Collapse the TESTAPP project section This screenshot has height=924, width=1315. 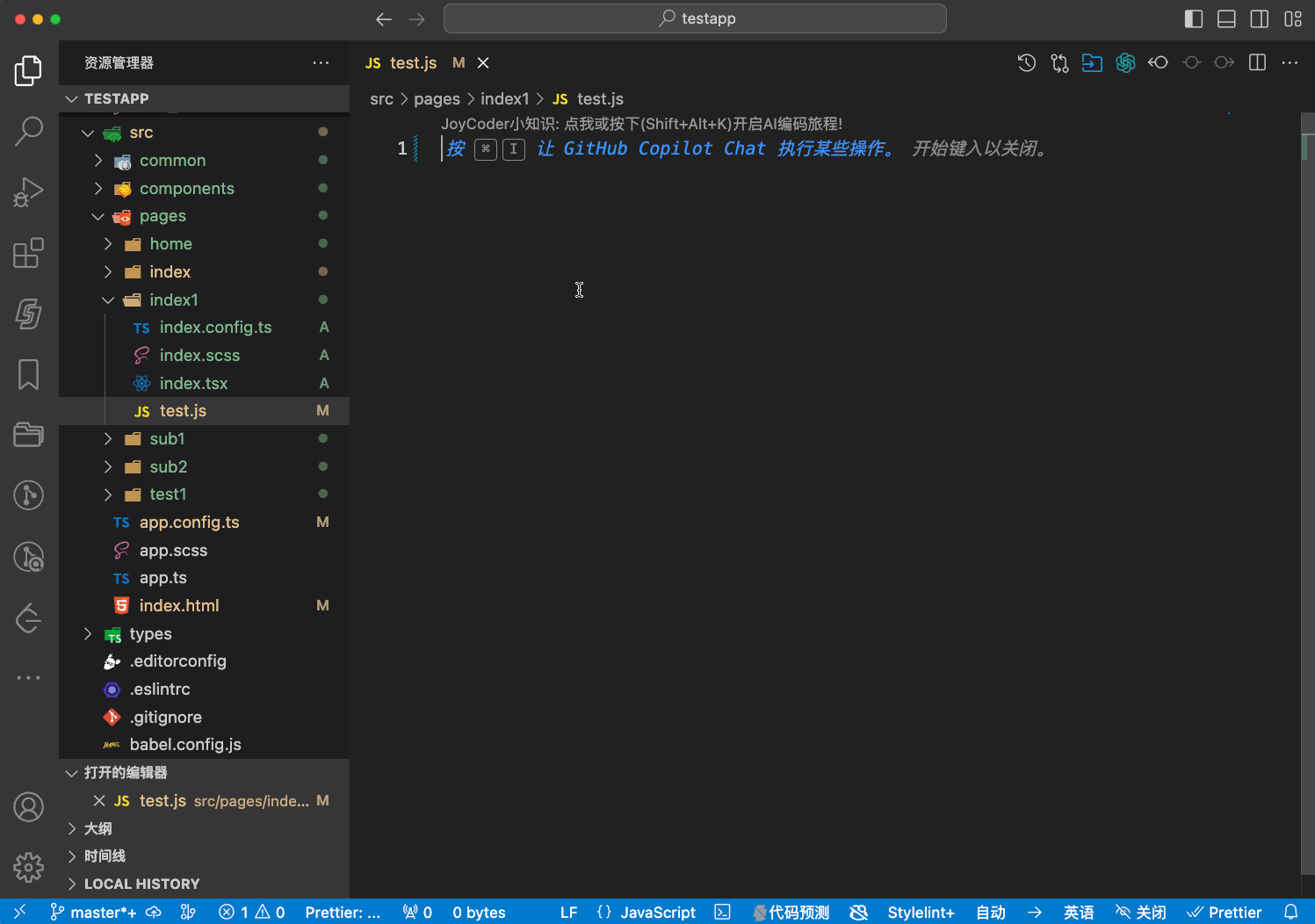coord(204,98)
